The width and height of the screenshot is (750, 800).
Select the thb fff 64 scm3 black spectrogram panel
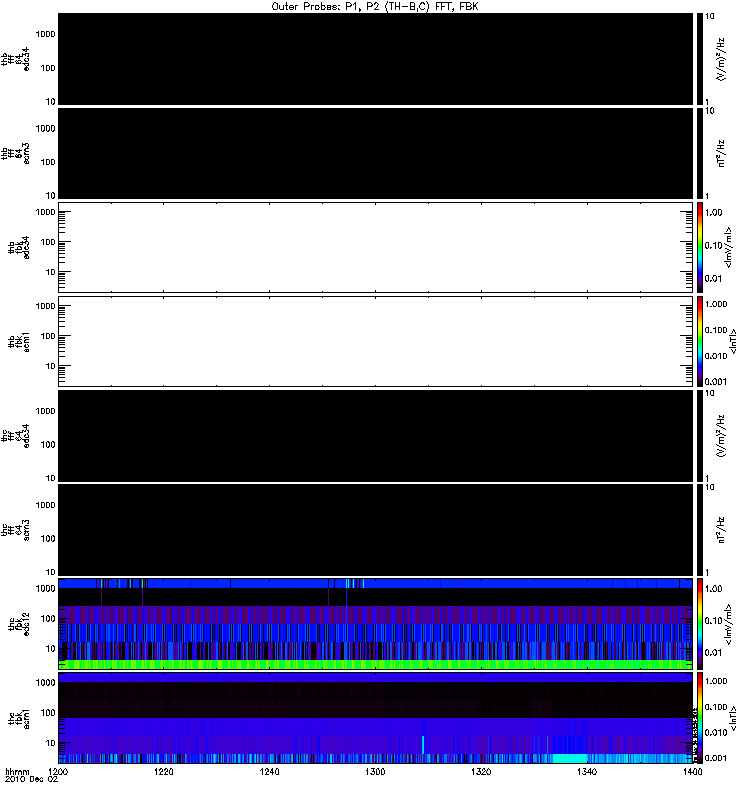(x=375, y=153)
